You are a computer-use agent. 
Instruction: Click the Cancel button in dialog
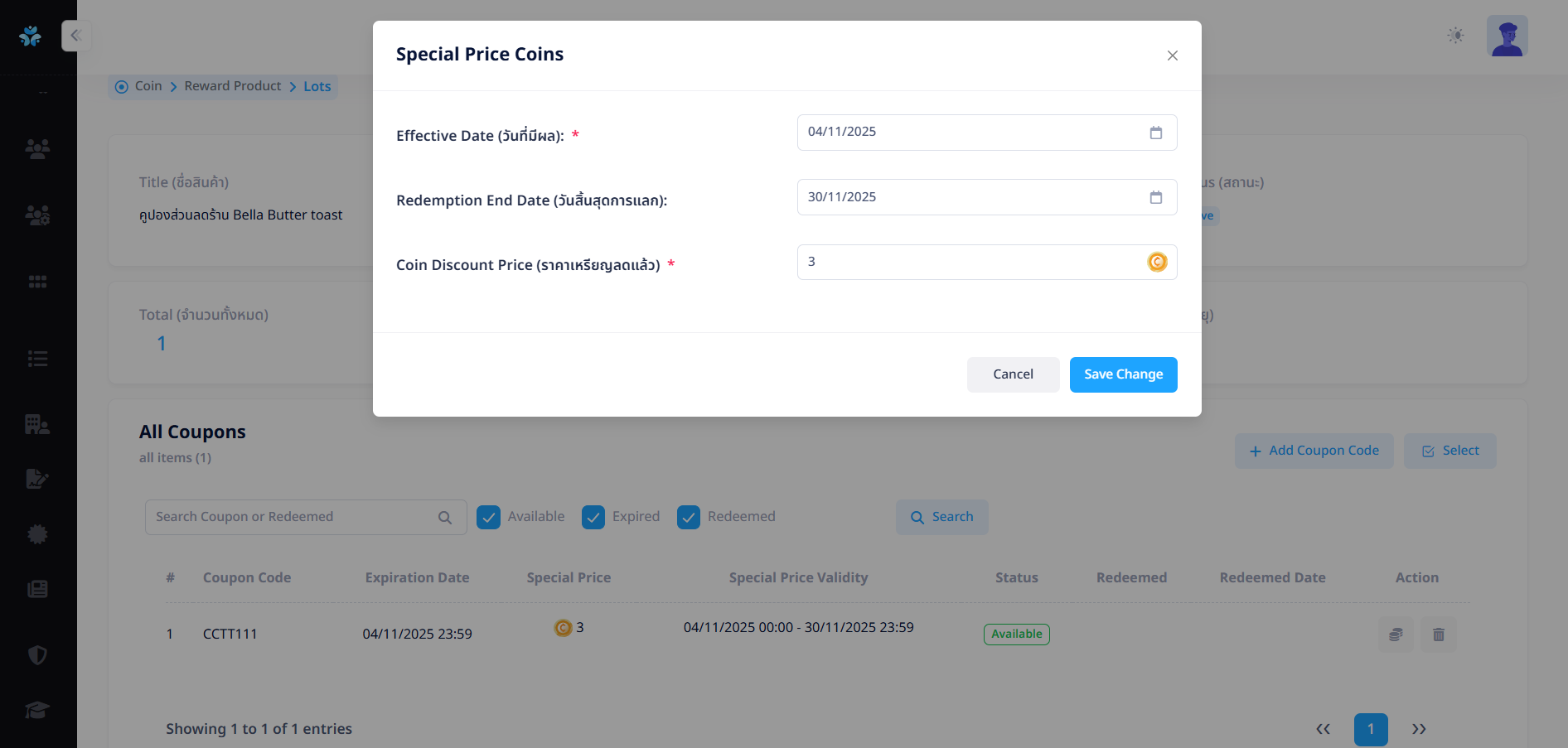pos(1013,374)
